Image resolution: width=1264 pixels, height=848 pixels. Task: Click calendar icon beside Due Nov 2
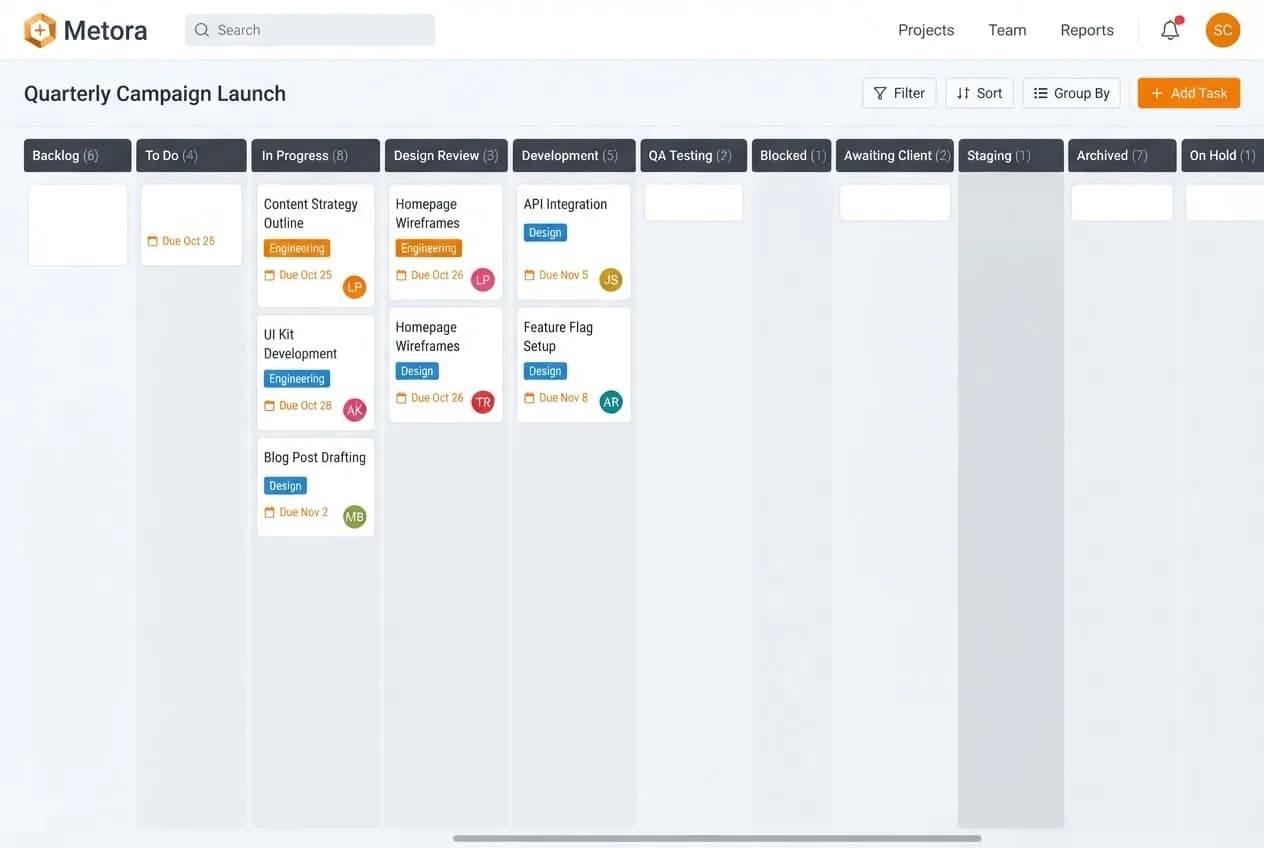pos(269,512)
